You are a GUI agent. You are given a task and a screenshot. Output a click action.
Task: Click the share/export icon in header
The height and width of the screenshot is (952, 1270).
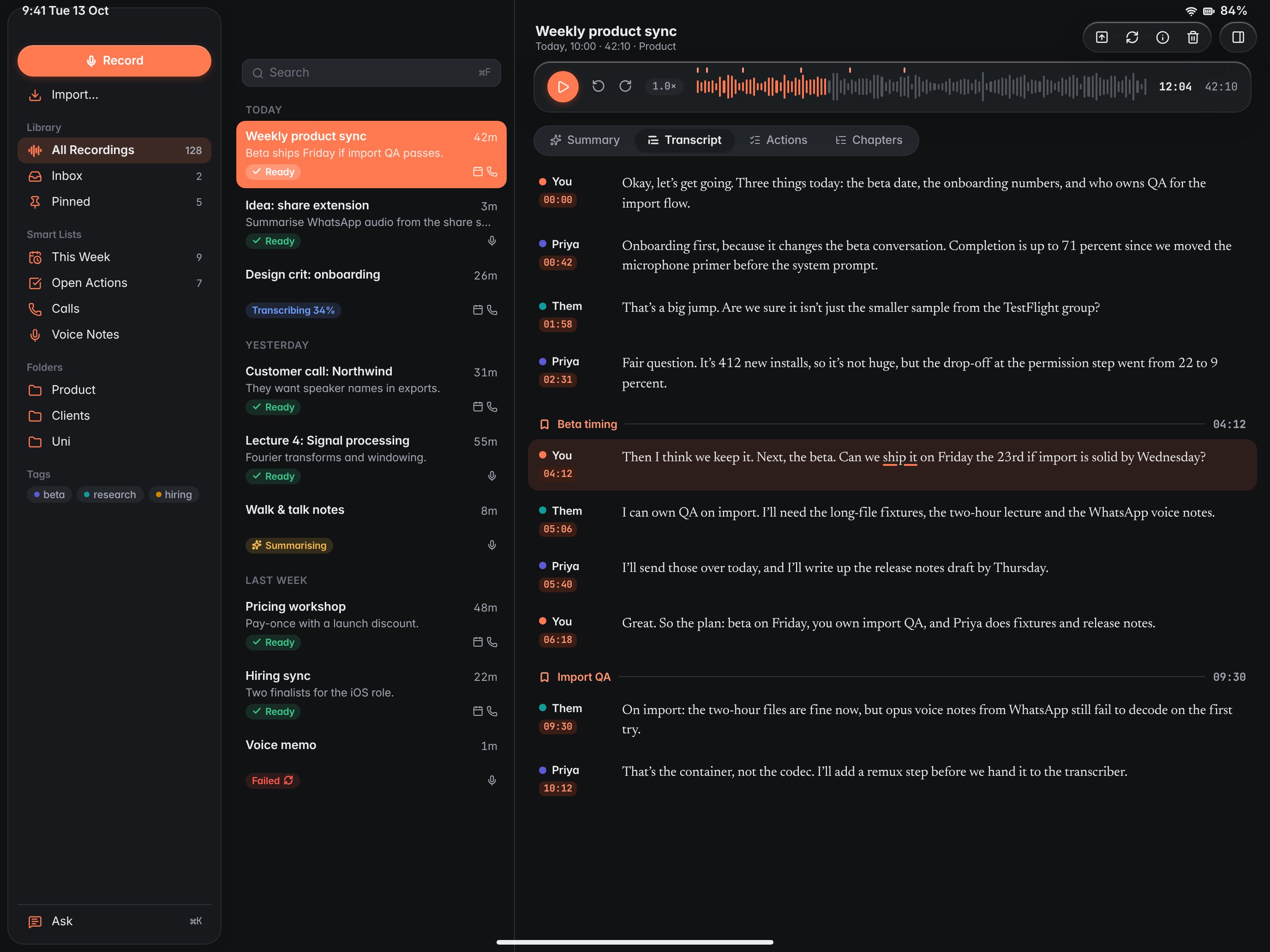pyautogui.click(x=1101, y=37)
